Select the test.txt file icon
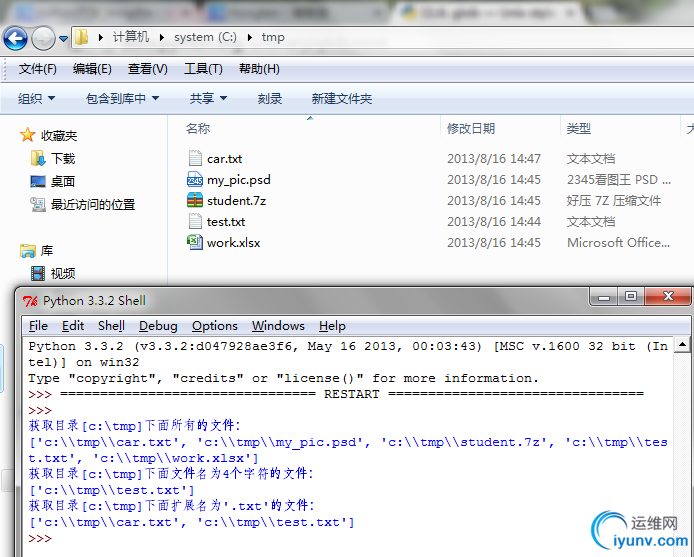The width and height of the screenshot is (694, 557). tap(195, 221)
